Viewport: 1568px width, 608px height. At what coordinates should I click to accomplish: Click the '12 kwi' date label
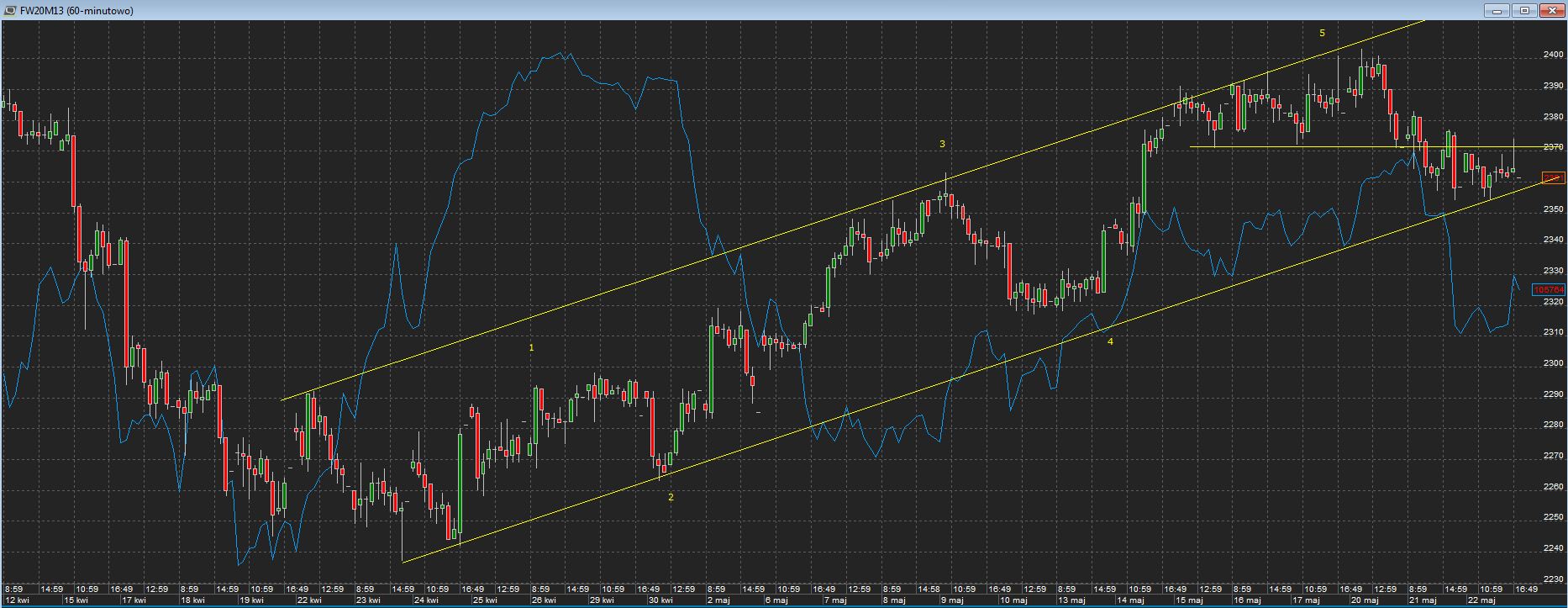(x=17, y=600)
